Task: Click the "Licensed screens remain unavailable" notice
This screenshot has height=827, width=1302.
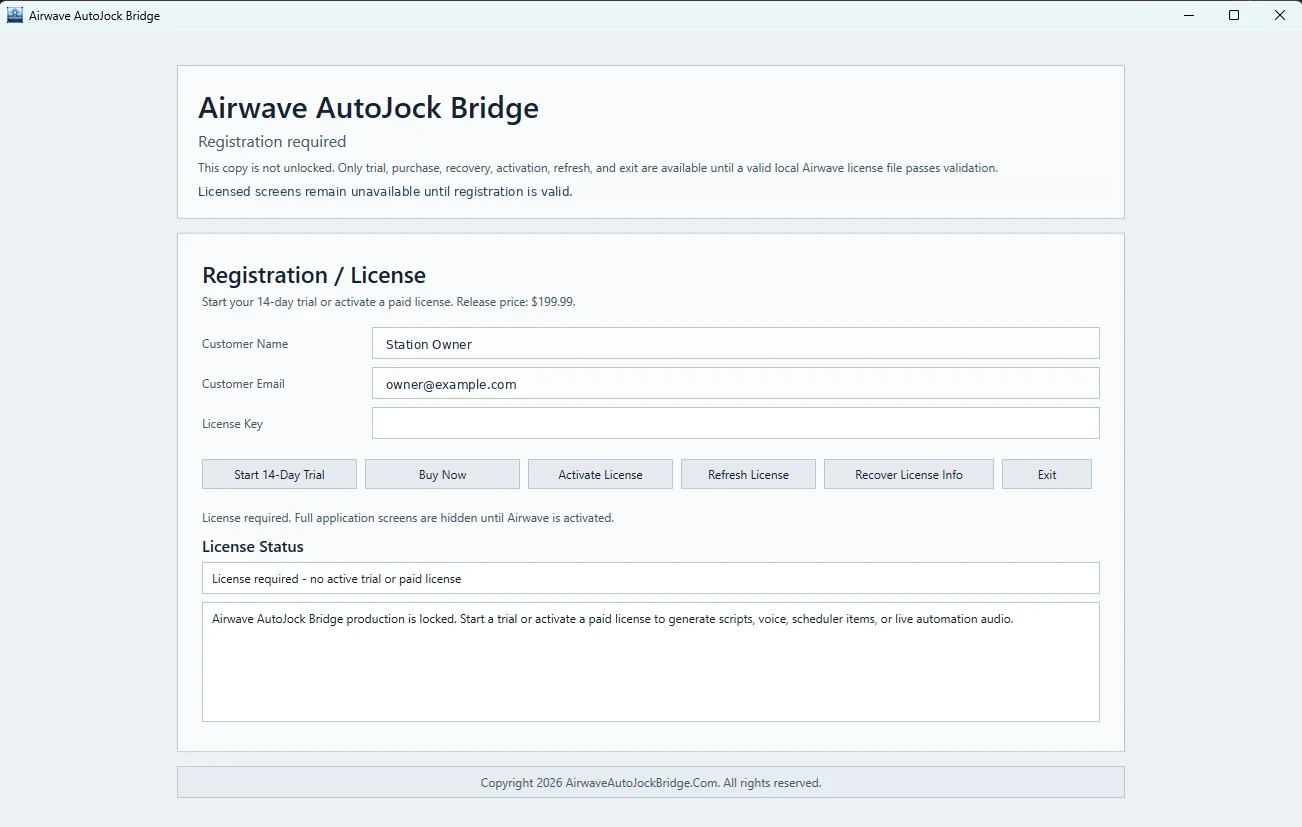Action: tap(385, 192)
